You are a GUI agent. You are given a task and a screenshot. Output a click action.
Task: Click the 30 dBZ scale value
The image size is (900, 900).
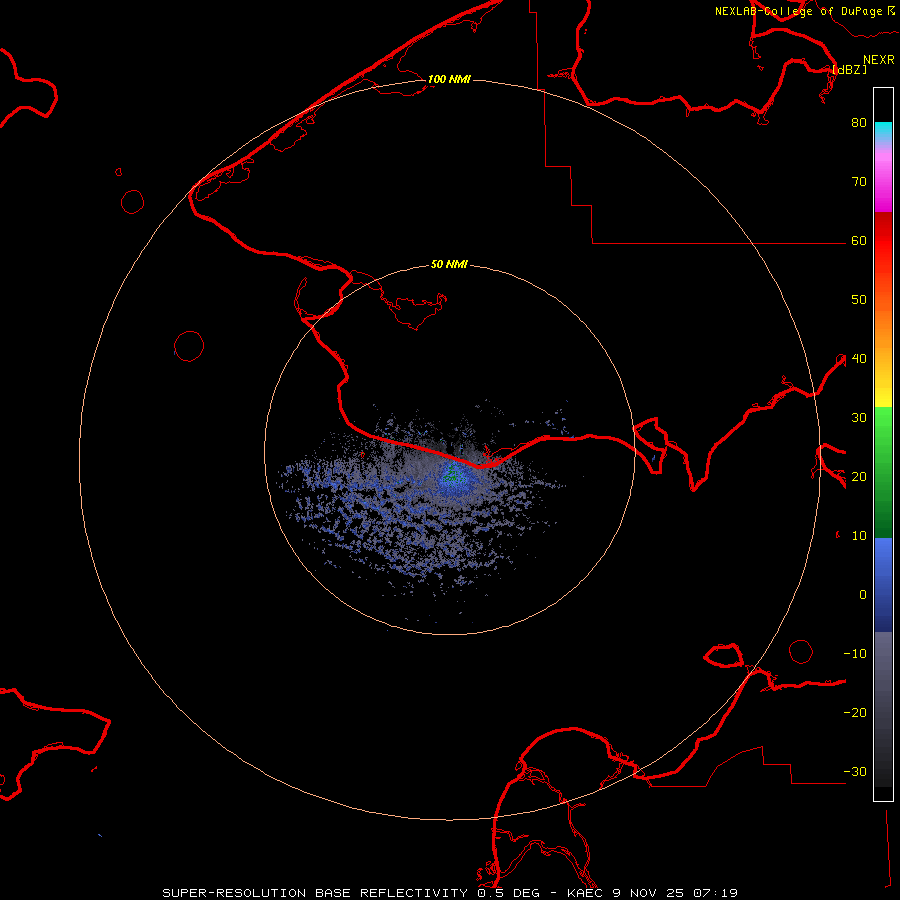pos(859,418)
